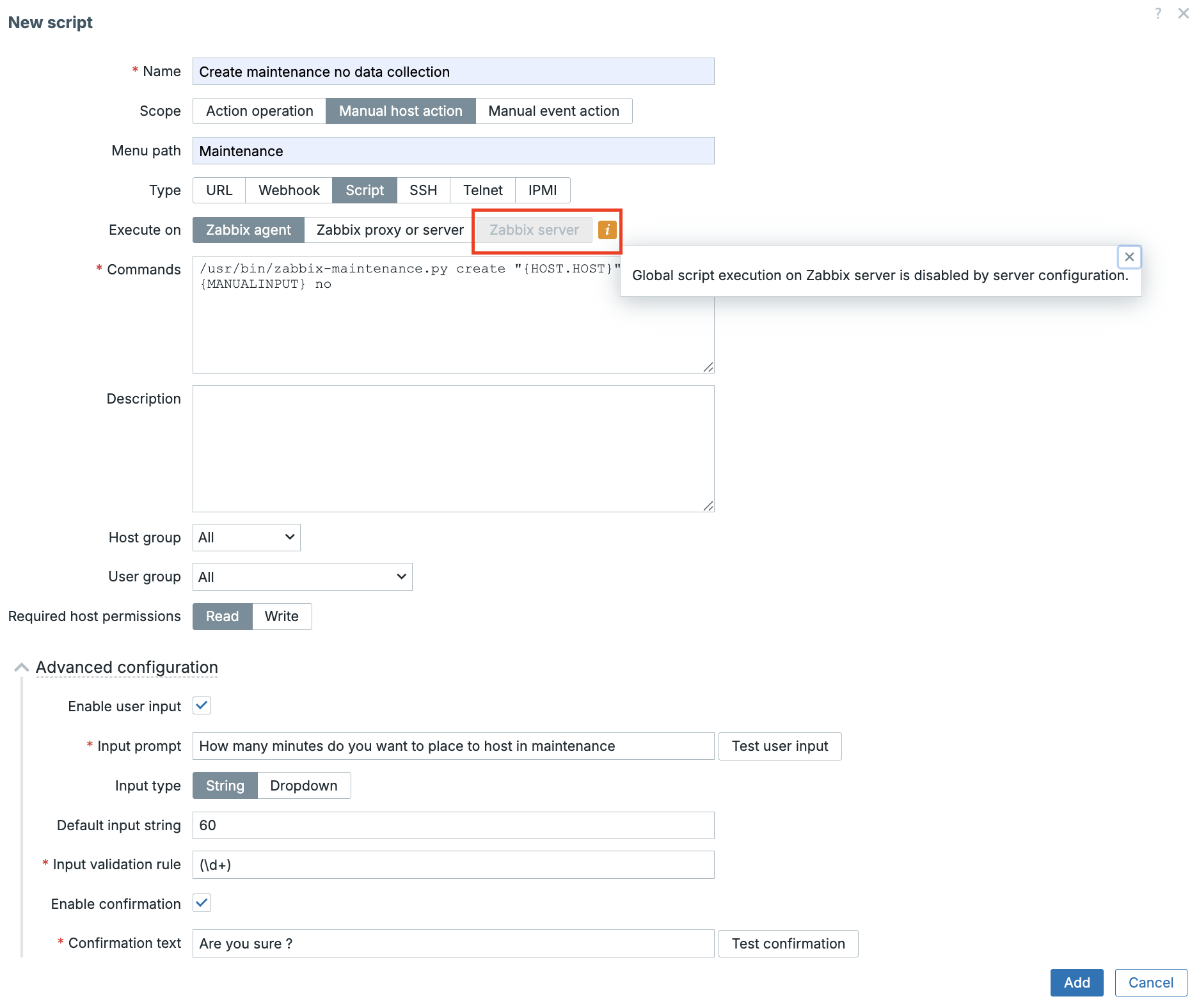Collapse the Advanced configuration section
The width and height of the screenshot is (1199, 1008).
(x=21, y=668)
